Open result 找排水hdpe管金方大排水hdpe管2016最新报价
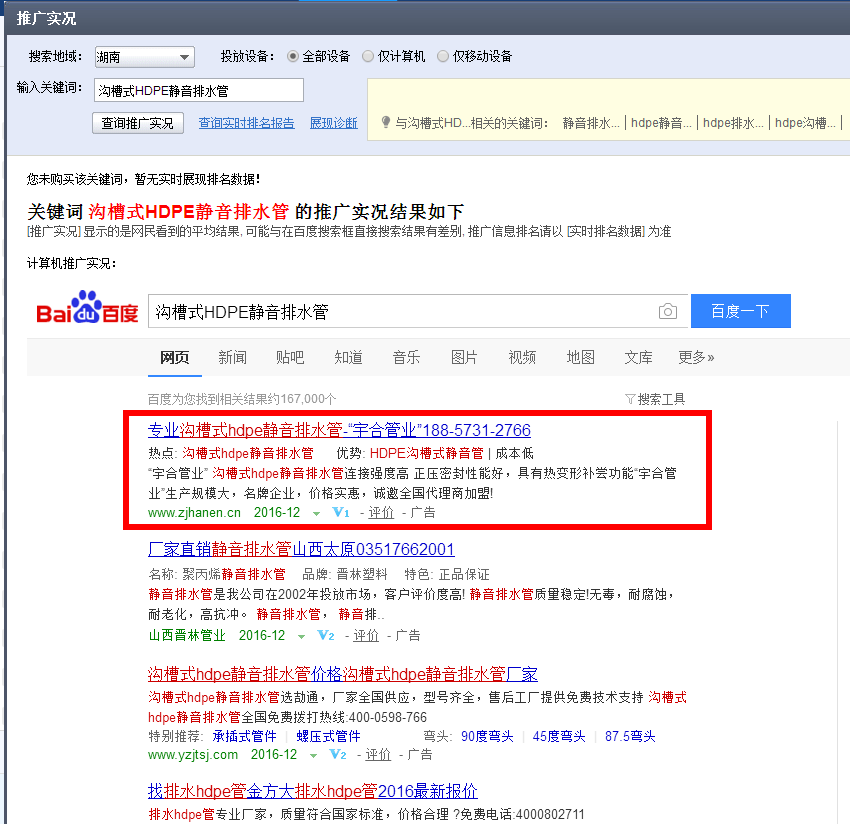The width and height of the screenshot is (850, 824). click(313, 791)
